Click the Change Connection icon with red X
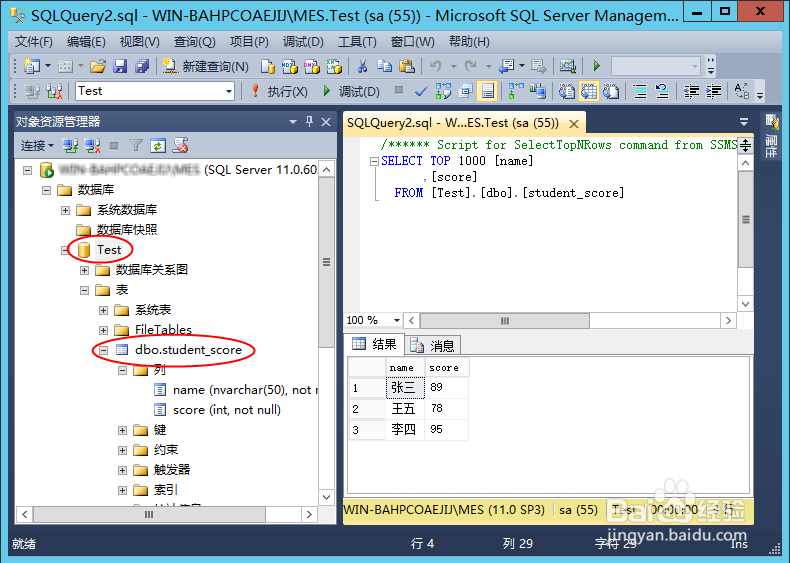 (54, 91)
